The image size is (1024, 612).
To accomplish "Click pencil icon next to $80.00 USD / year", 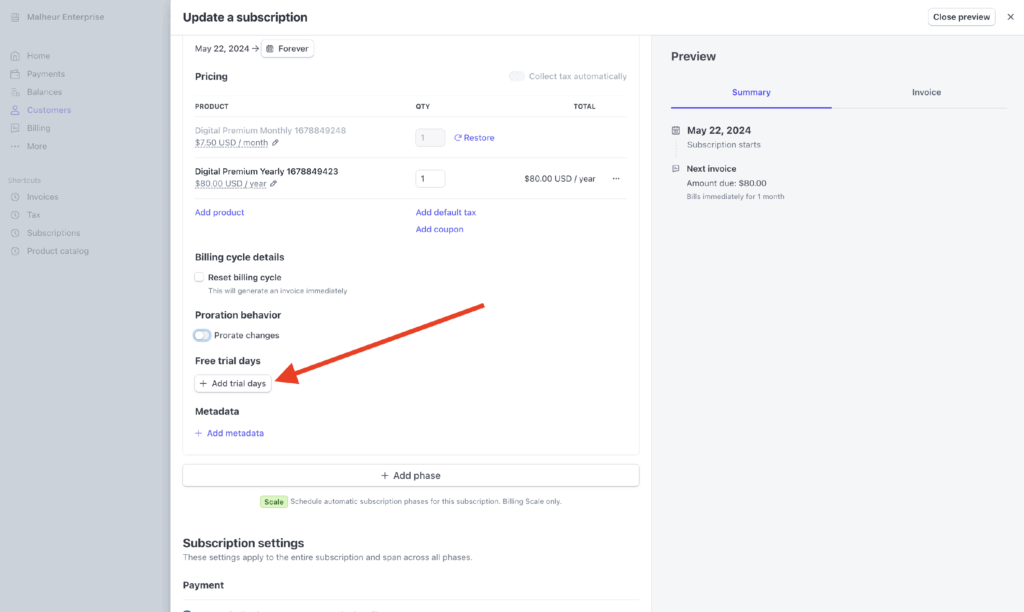I will click(x=274, y=184).
